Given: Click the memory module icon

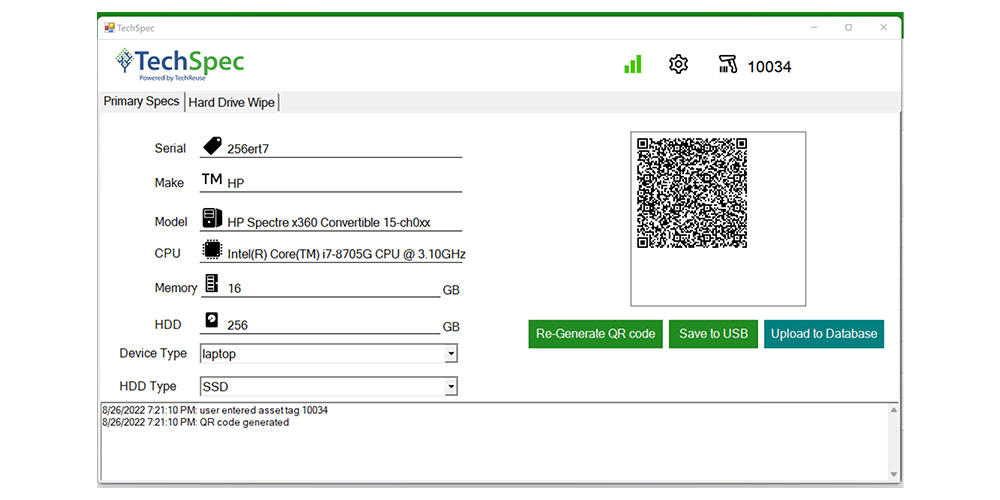Looking at the screenshot, I should click(x=211, y=284).
